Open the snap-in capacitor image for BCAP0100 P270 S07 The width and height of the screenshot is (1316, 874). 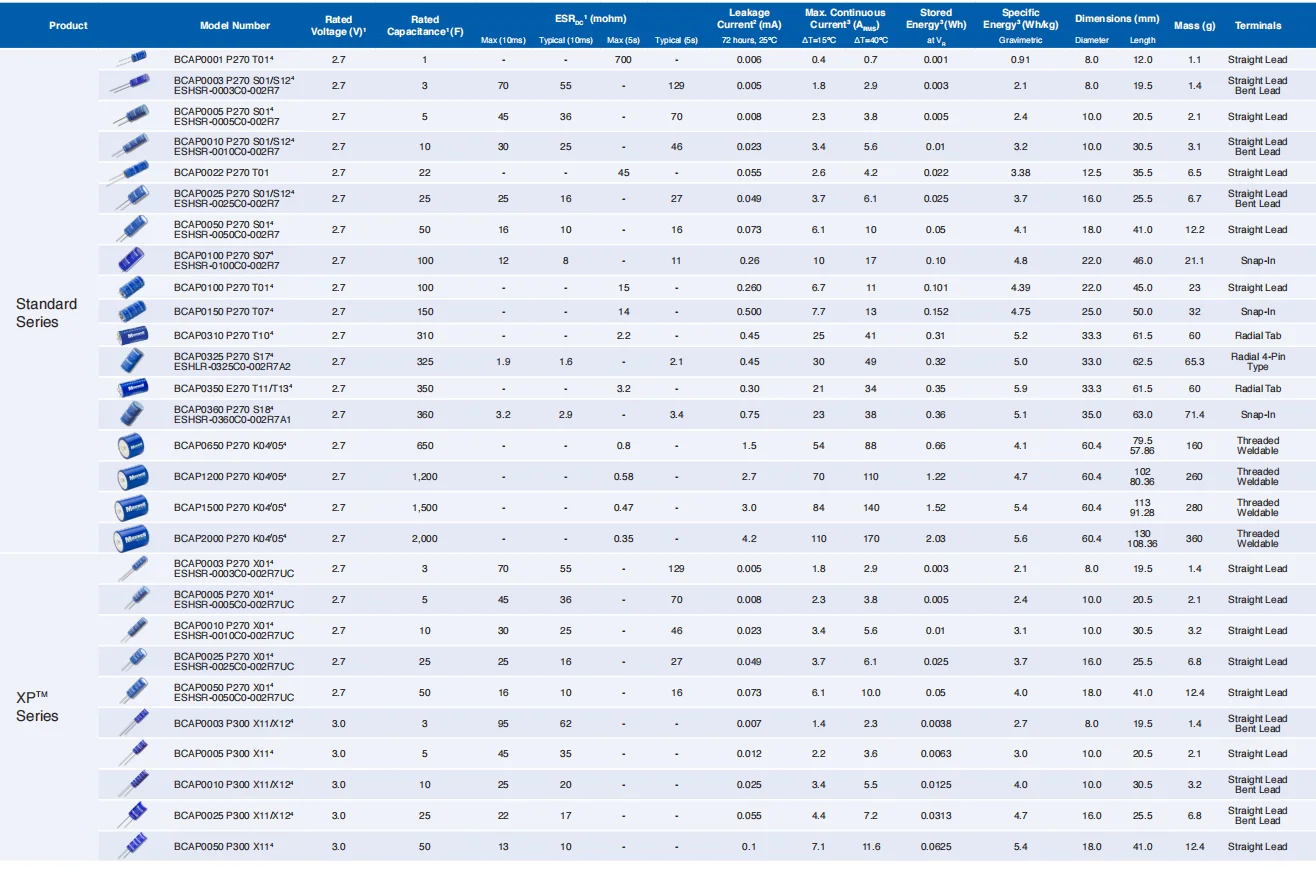point(133,261)
